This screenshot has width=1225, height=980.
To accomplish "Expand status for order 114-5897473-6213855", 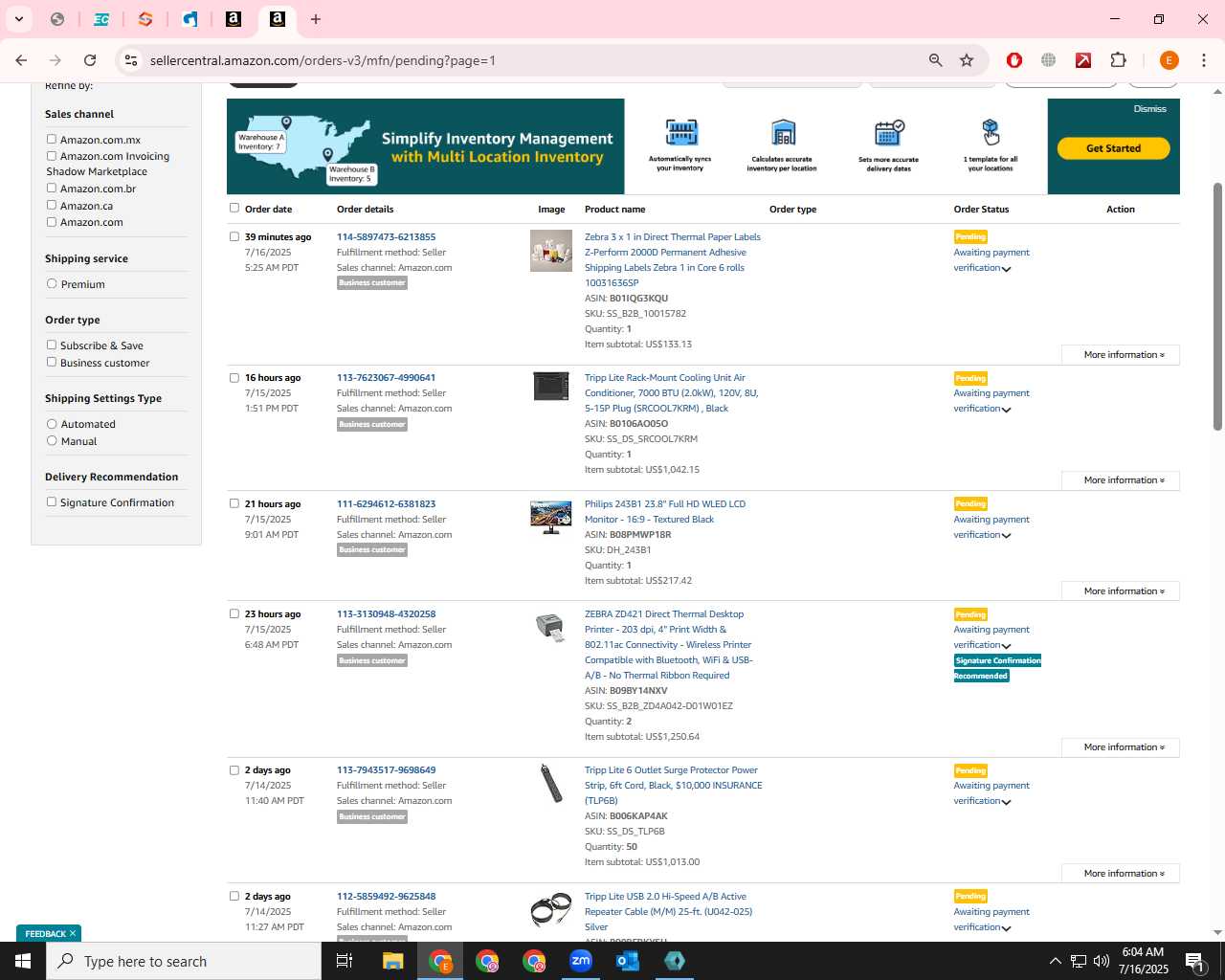I will (x=1006, y=269).
